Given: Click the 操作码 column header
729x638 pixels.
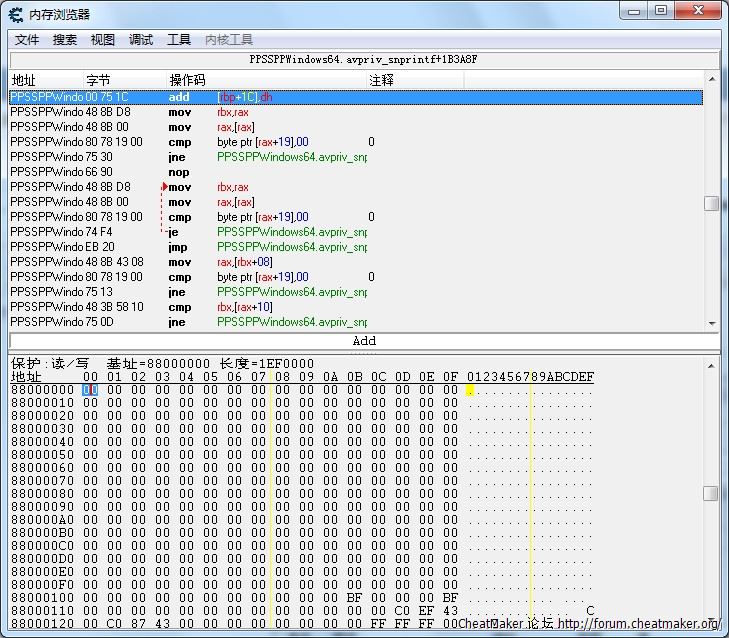Looking at the screenshot, I should pyautogui.click(x=187, y=80).
